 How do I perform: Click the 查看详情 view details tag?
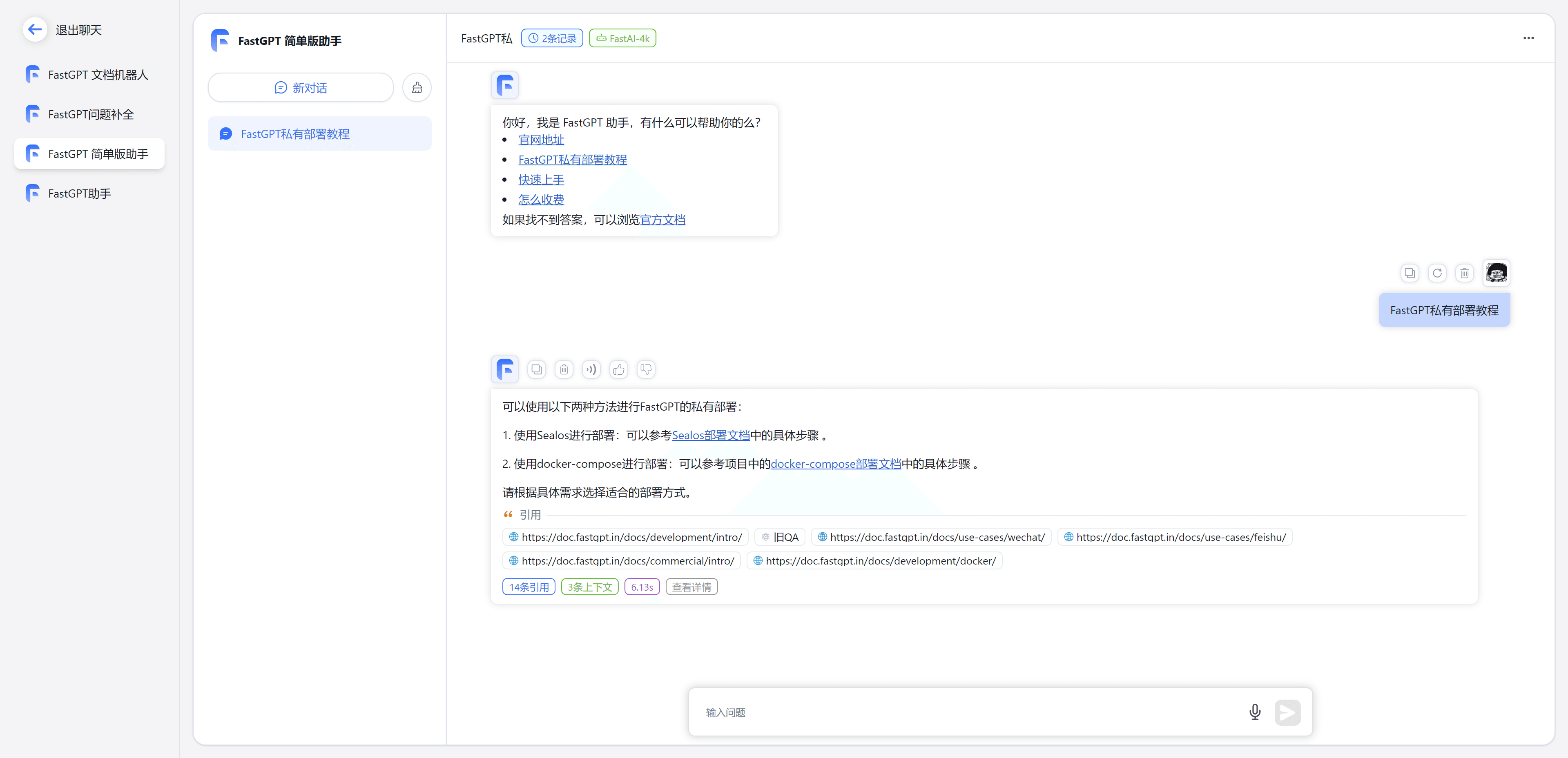pos(691,587)
